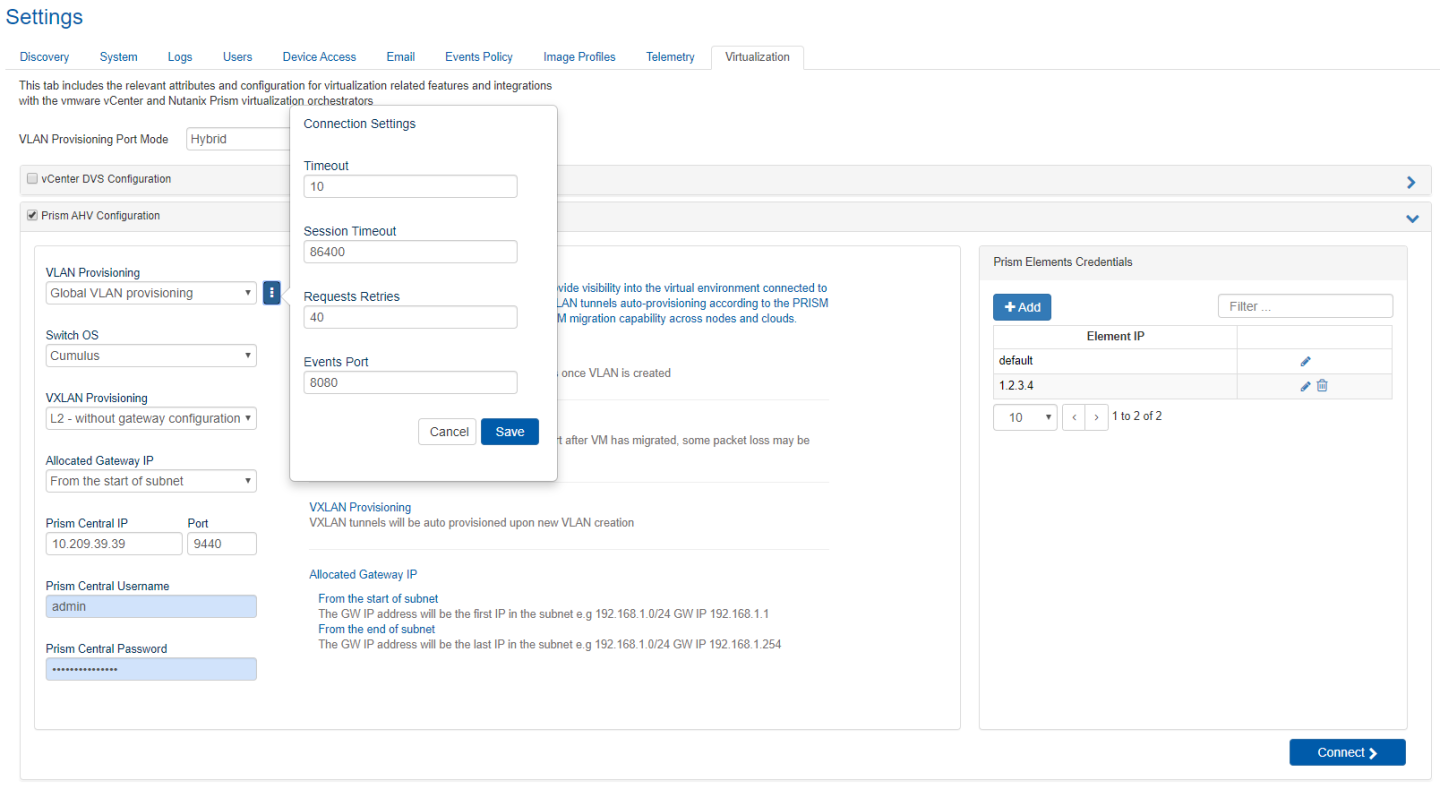
Task: Click the Add credentials button
Action: [x=1021, y=307]
